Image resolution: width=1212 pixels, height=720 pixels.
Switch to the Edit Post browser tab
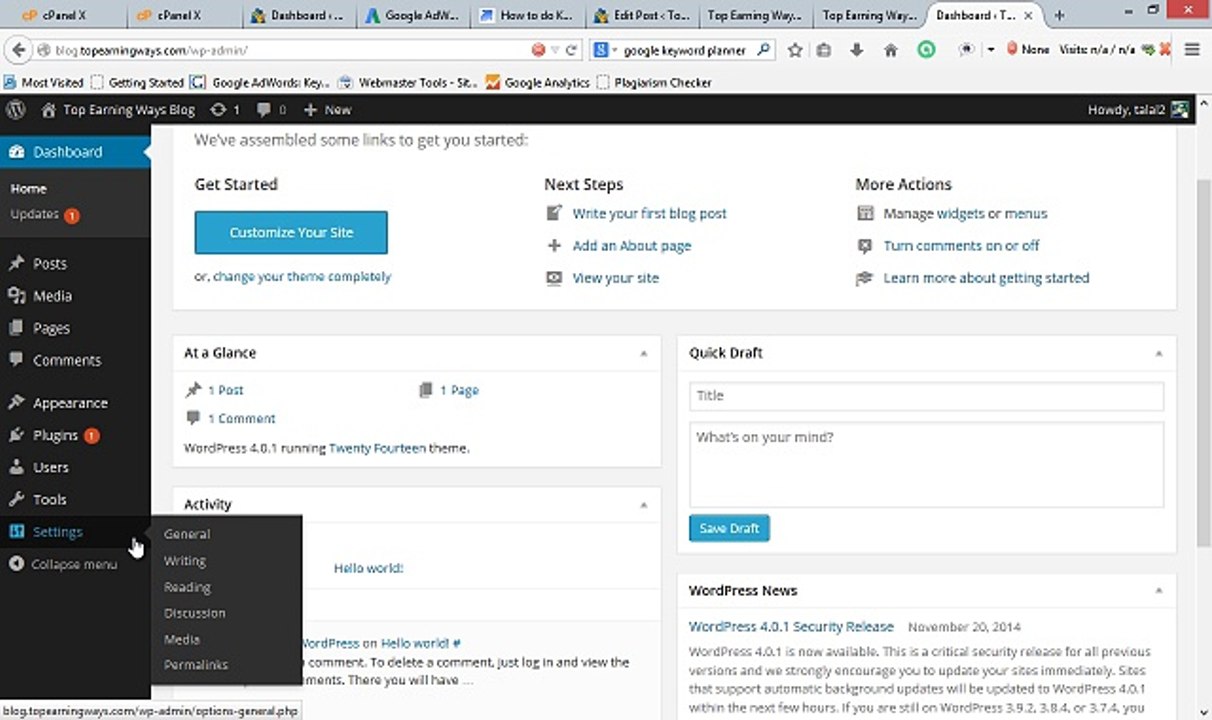pos(640,15)
